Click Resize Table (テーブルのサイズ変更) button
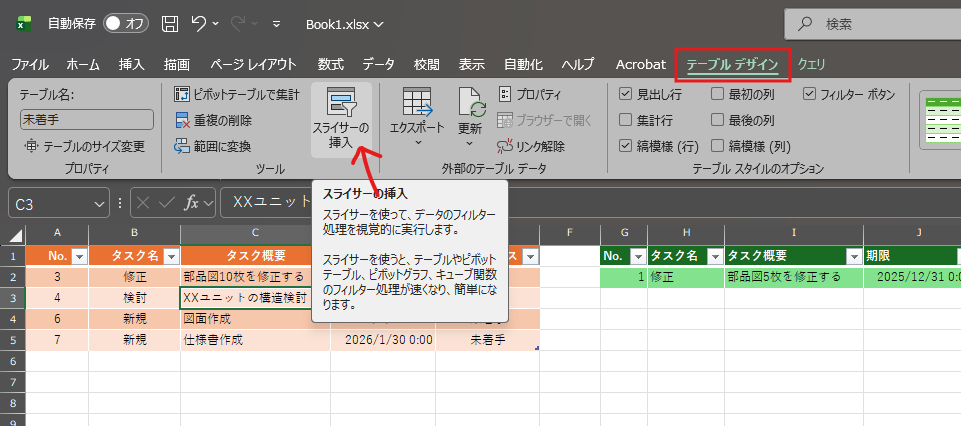 (x=86, y=146)
